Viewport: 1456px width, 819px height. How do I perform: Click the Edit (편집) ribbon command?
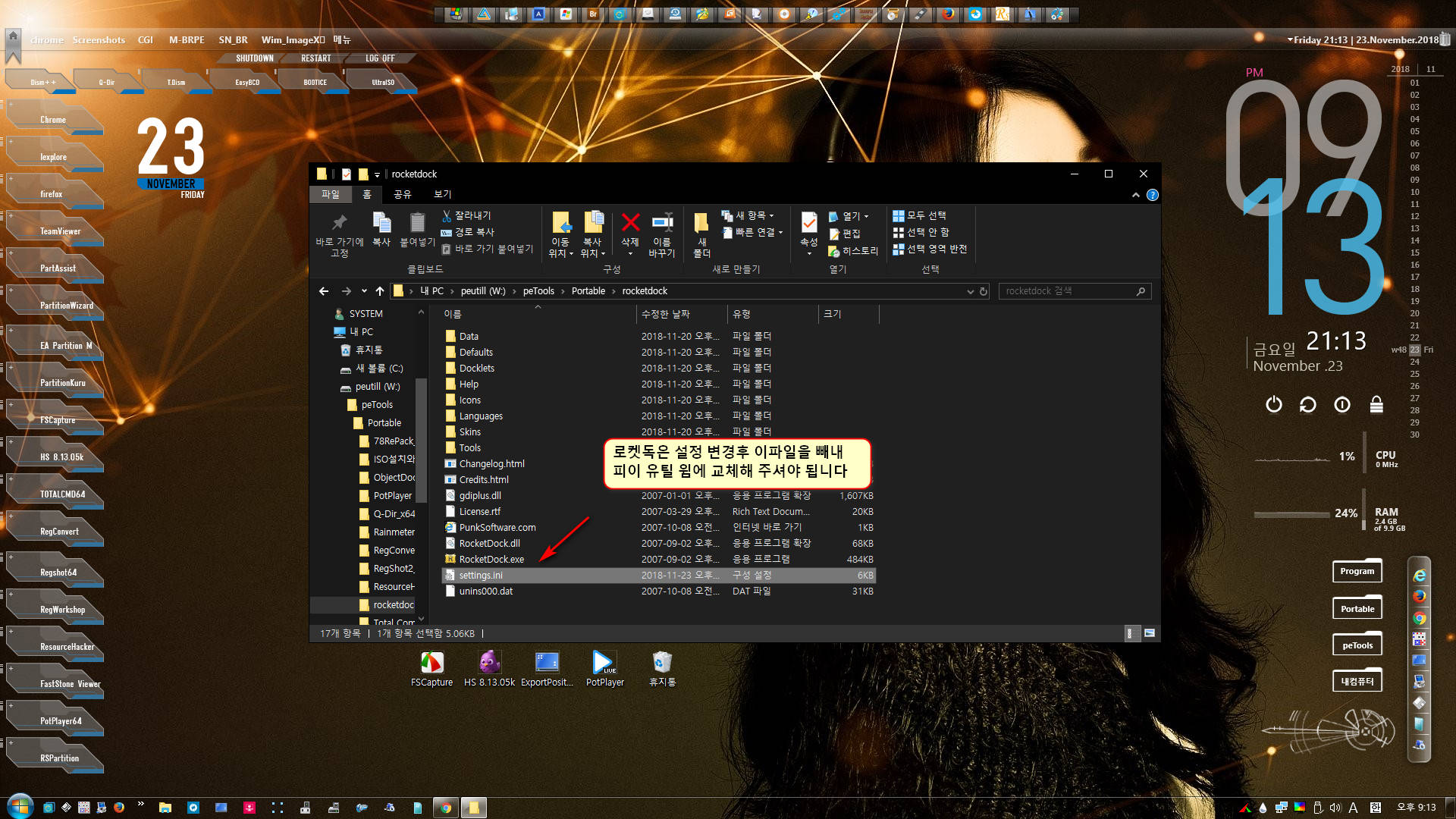[x=844, y=234]
